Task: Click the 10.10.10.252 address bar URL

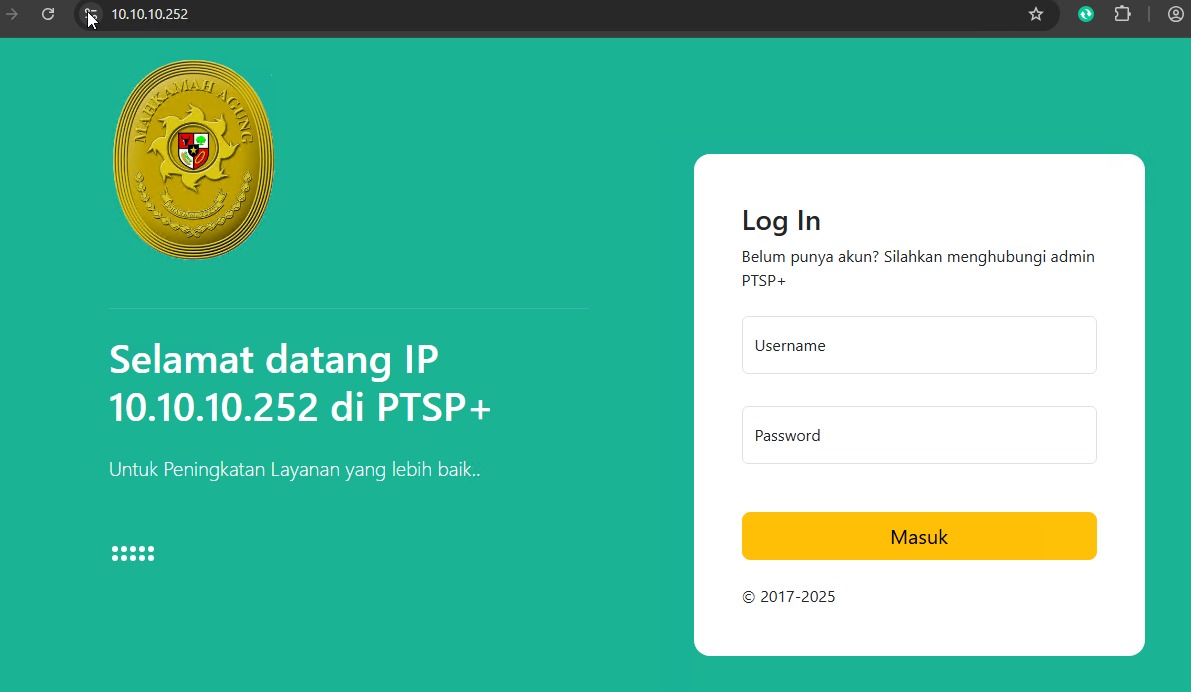Action: click(x=150, y=15)
